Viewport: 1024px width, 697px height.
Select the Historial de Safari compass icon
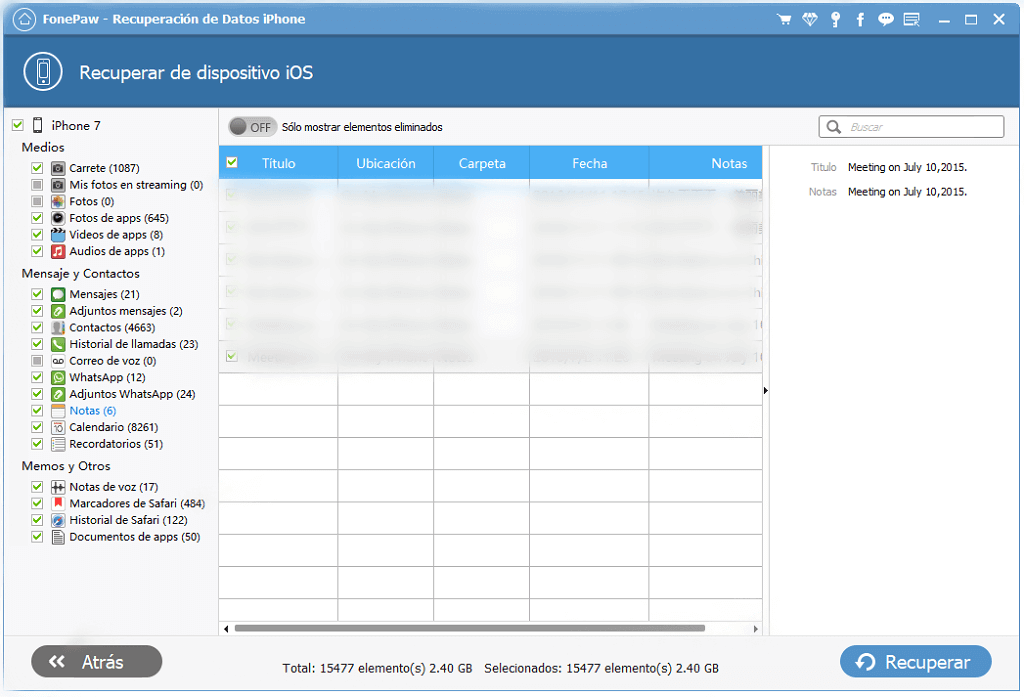tap(58, 520)
